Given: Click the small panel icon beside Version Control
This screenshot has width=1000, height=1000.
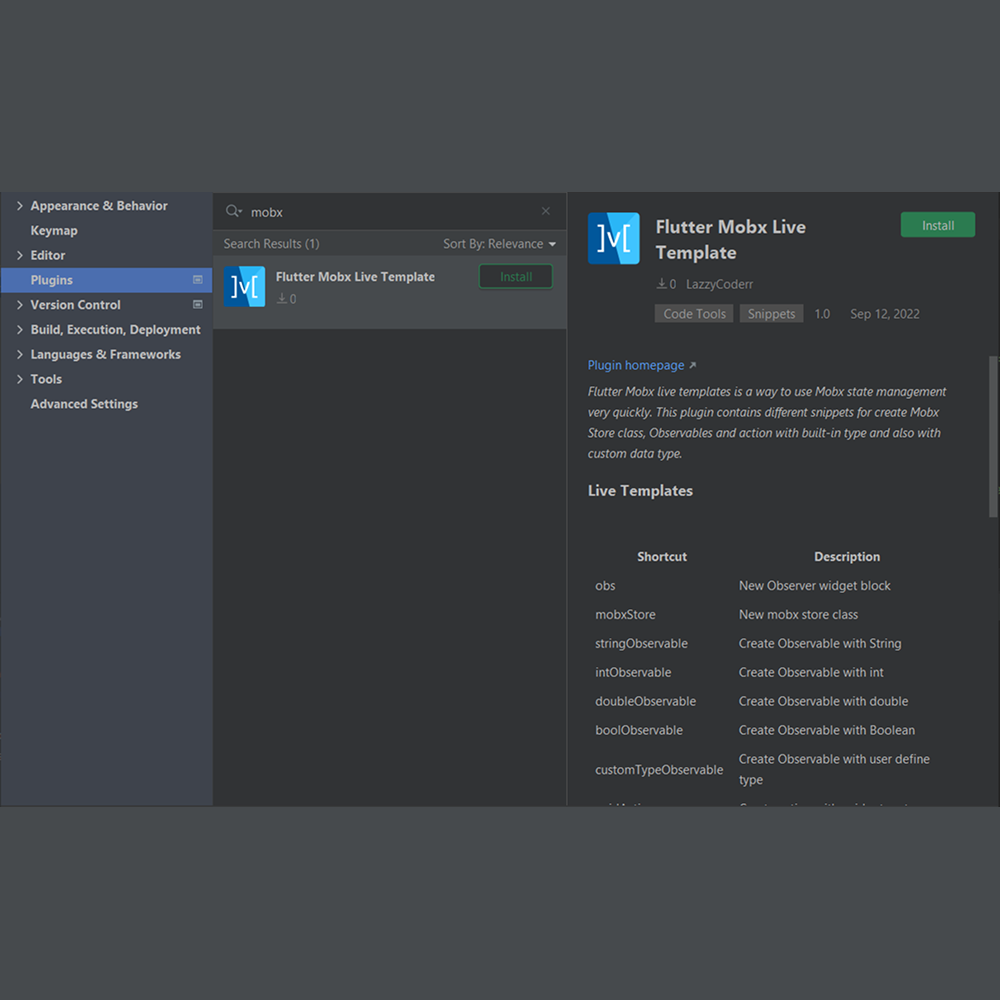Looking at the screenshot, I should pos(198,305).
